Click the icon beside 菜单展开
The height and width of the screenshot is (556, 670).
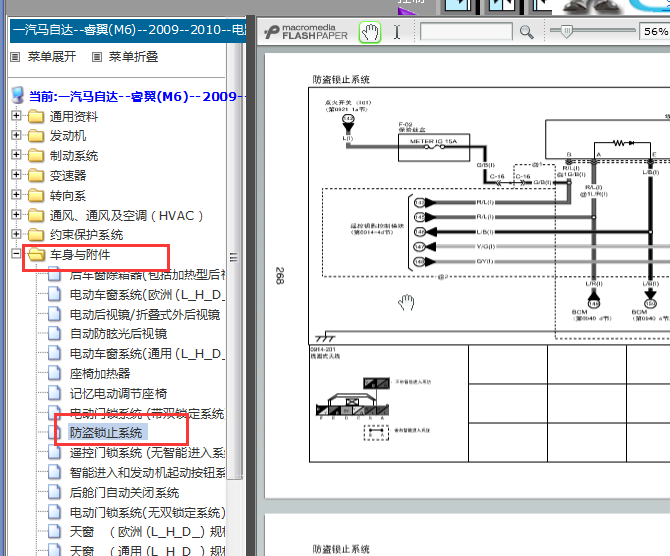[x=15, y=57]
